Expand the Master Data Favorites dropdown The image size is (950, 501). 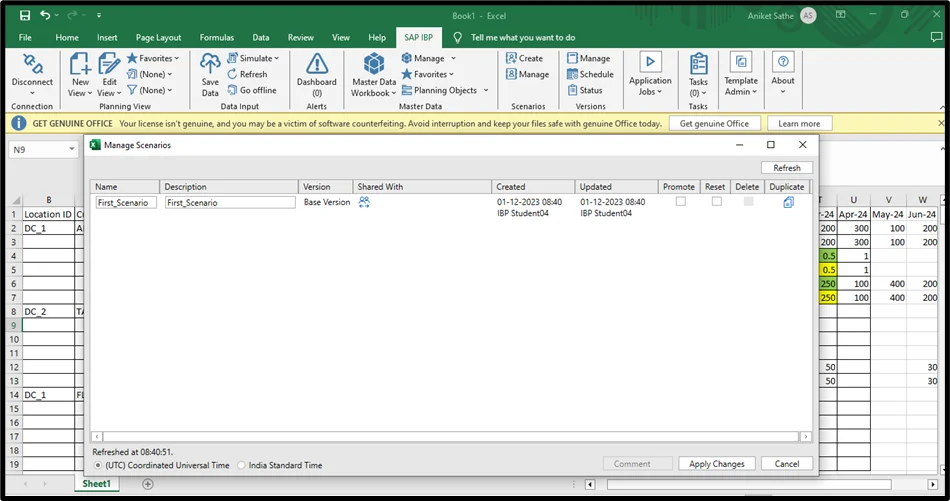coord(451,75)
